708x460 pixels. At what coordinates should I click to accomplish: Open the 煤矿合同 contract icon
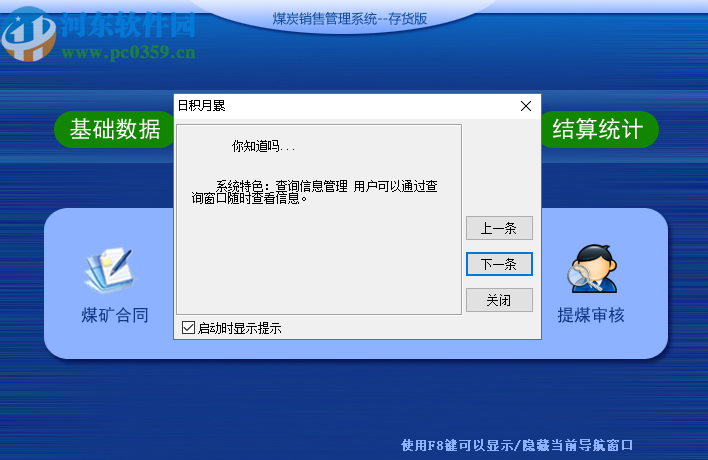(109, 269)
